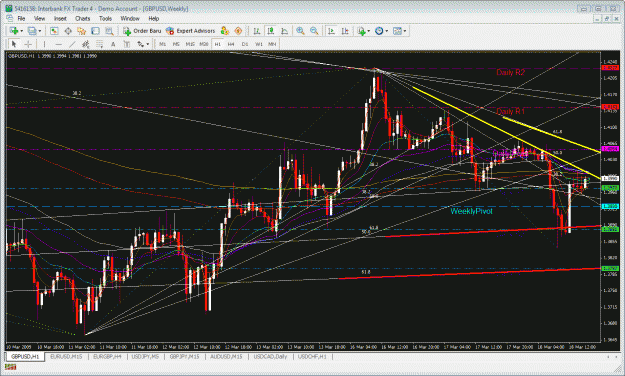
Task: Click the Zoom Out magnifier
Action: pos(314,31)
